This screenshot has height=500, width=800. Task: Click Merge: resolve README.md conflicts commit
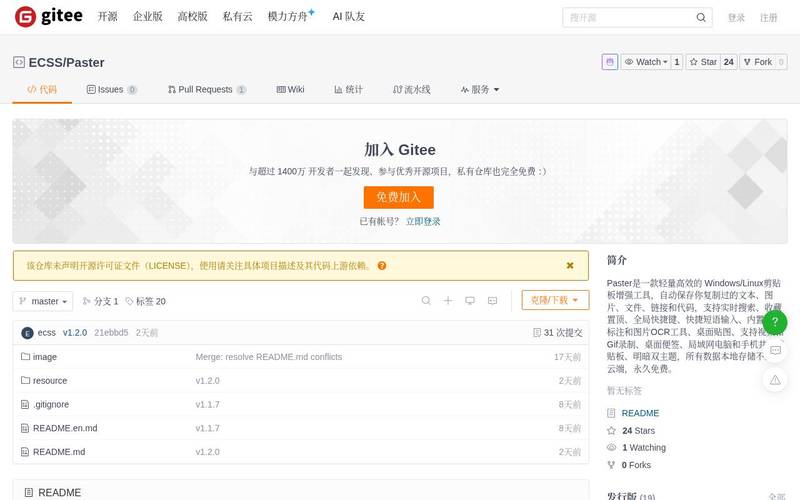coord(268,357)
